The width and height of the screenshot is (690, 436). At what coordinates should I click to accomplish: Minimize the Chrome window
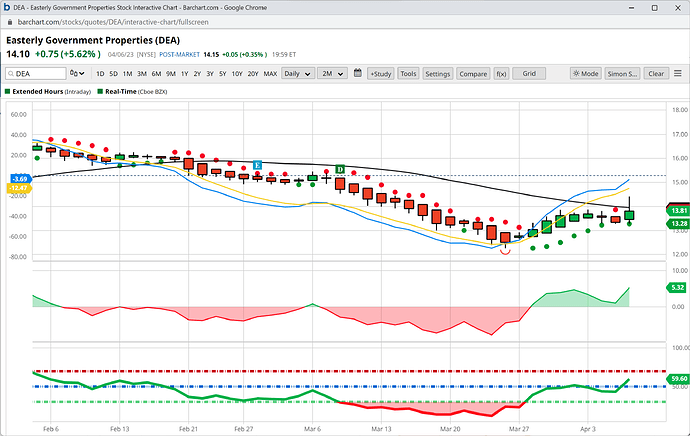(x=632, y=7)
